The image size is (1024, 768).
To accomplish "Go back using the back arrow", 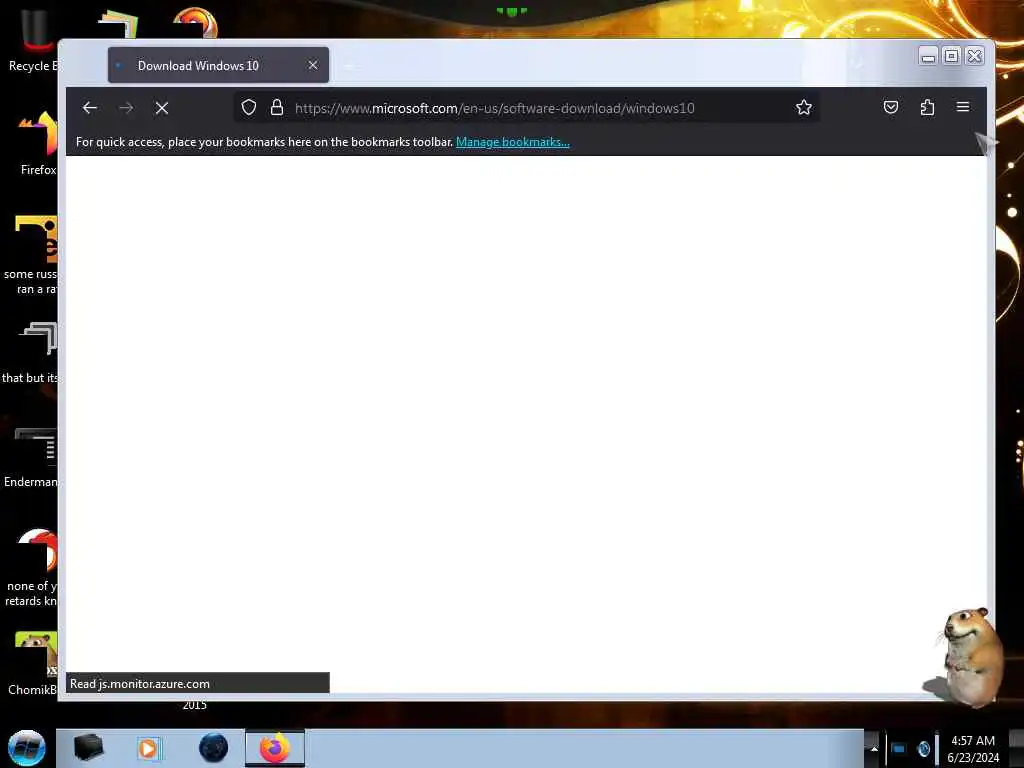I will [90, 108].
